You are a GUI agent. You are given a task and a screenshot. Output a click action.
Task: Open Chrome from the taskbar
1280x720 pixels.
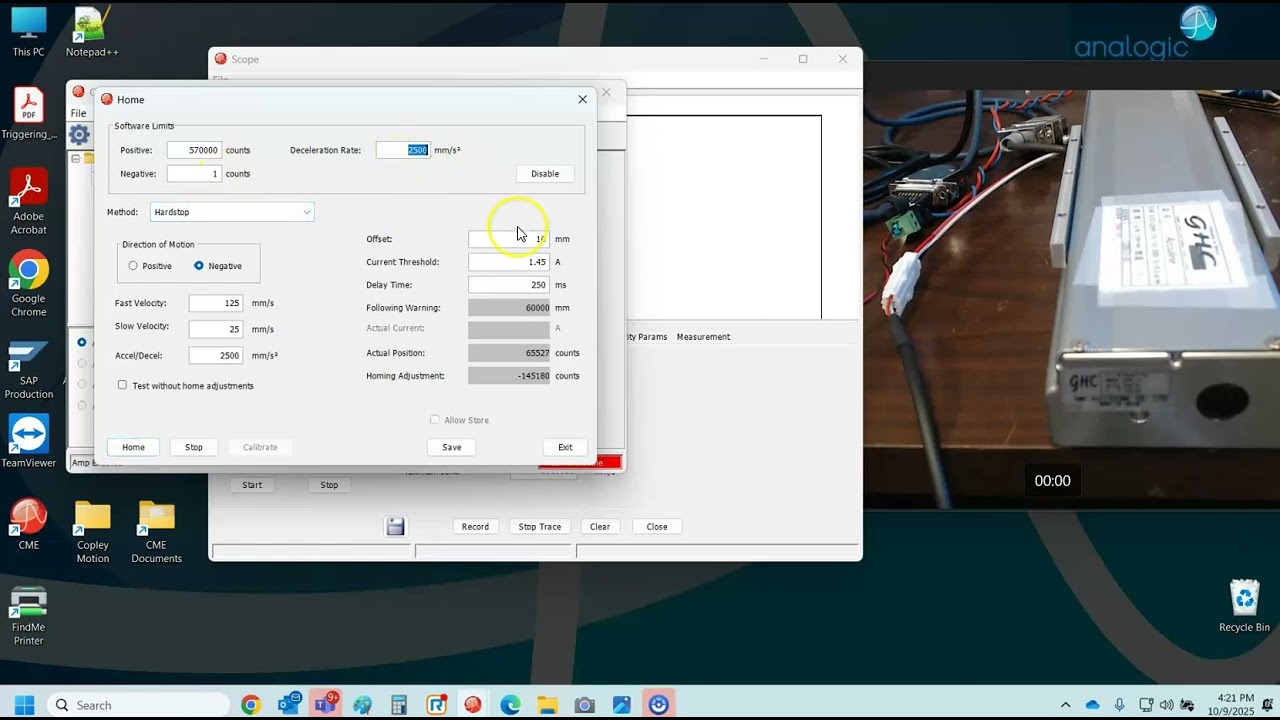point(250,705)
